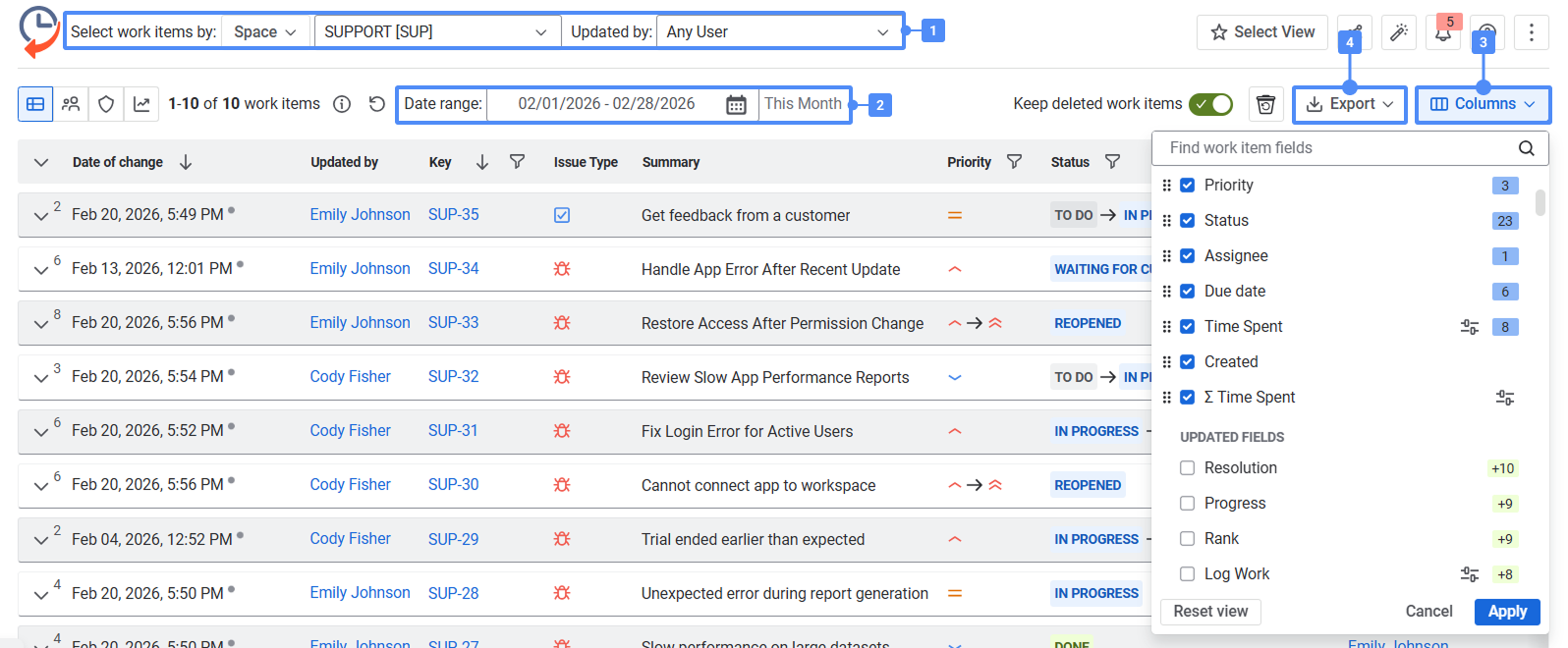Sort by Date of change arrow

click(x=186, y=162)
